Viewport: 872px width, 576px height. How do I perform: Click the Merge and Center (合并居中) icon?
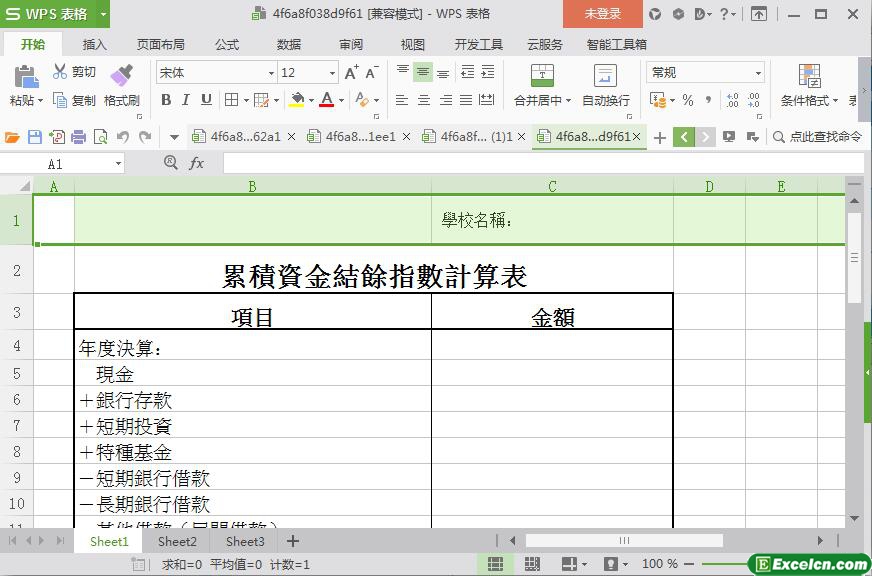tap(541, 76)
